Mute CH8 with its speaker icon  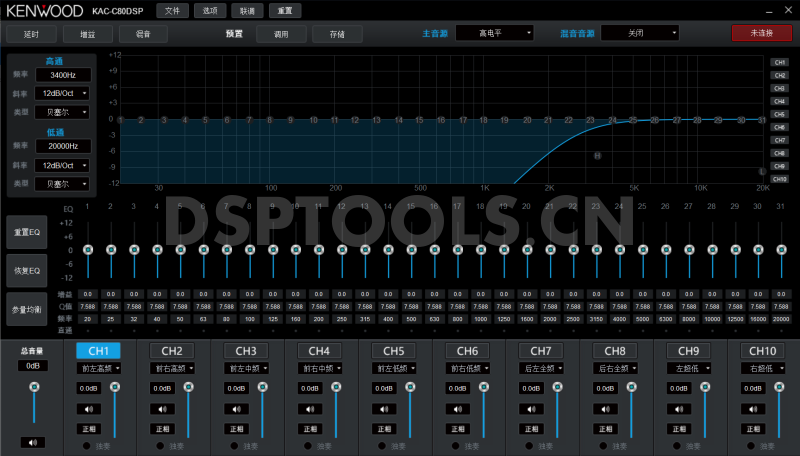(x=605, y=408)
